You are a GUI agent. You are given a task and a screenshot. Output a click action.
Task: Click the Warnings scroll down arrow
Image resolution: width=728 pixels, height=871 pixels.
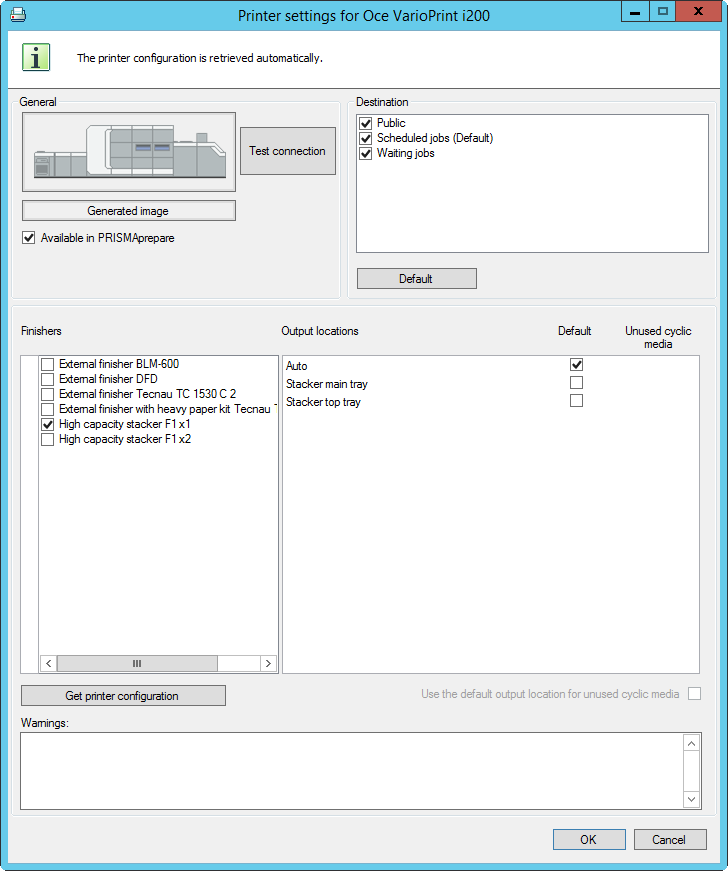[x=691, y=799]
